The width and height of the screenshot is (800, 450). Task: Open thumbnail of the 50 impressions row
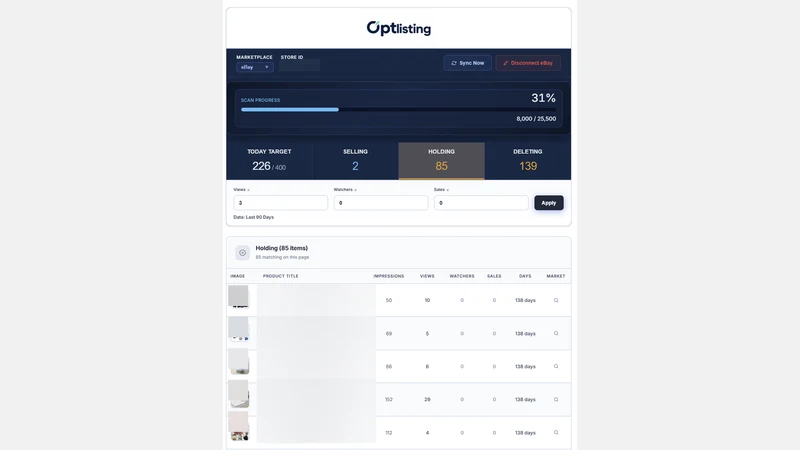point(238,297)
